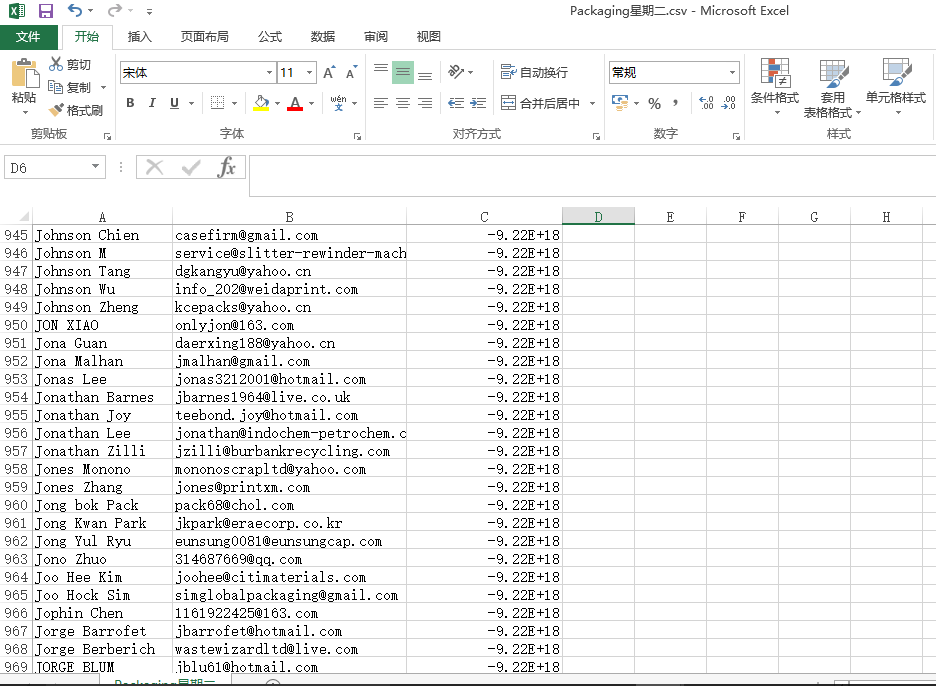
Task: Click the Format Painter (格式刷) brush icon
Action: [x=57, y=110]
